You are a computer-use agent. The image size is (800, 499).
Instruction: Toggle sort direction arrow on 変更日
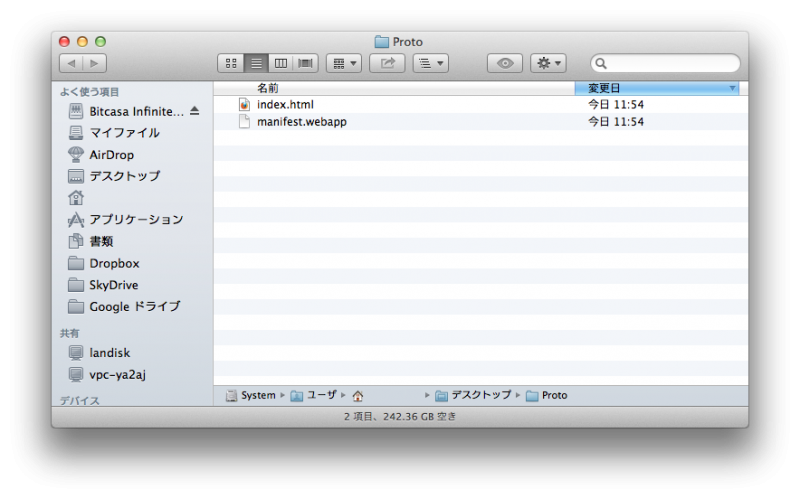point(732,88)
